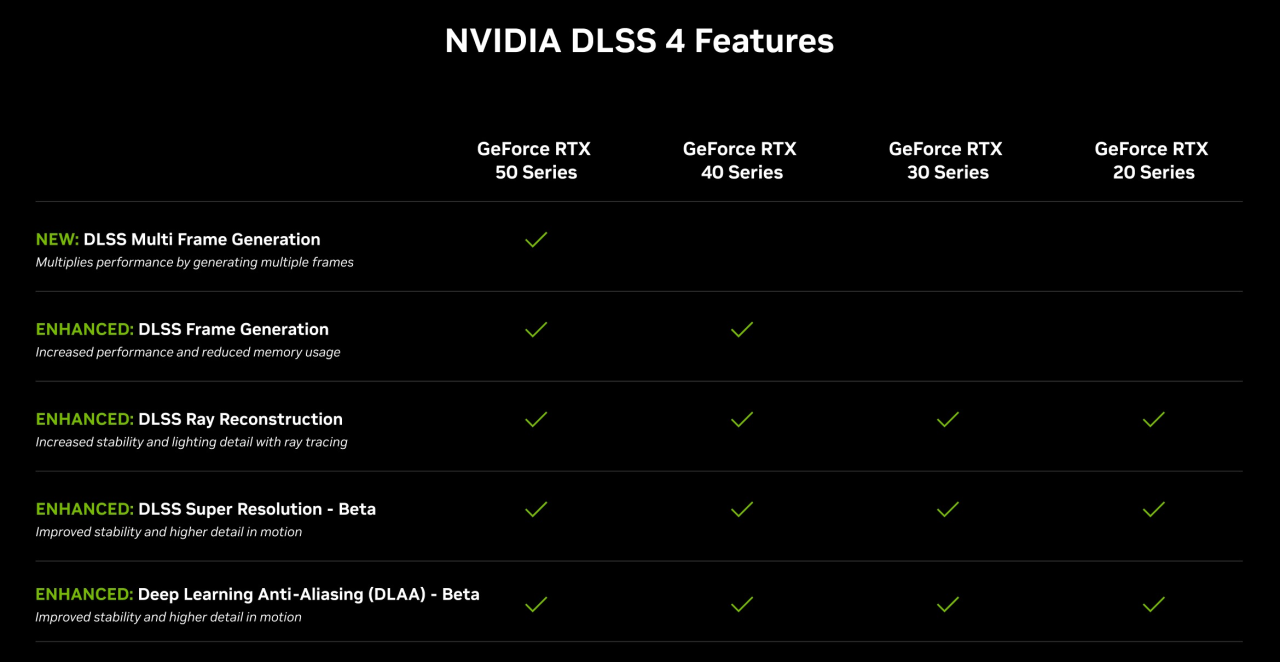Click the GeForce RTX 50 Series column header
Image resolution: width=1280 pixels, height=662 pixels.
(534, 160)
